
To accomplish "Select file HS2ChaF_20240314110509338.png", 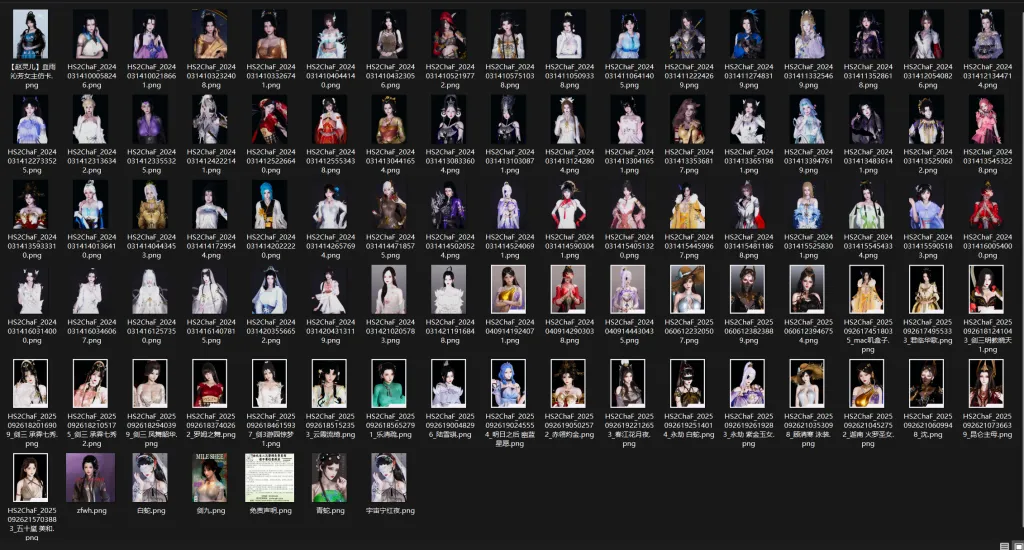I will point(569,34).
